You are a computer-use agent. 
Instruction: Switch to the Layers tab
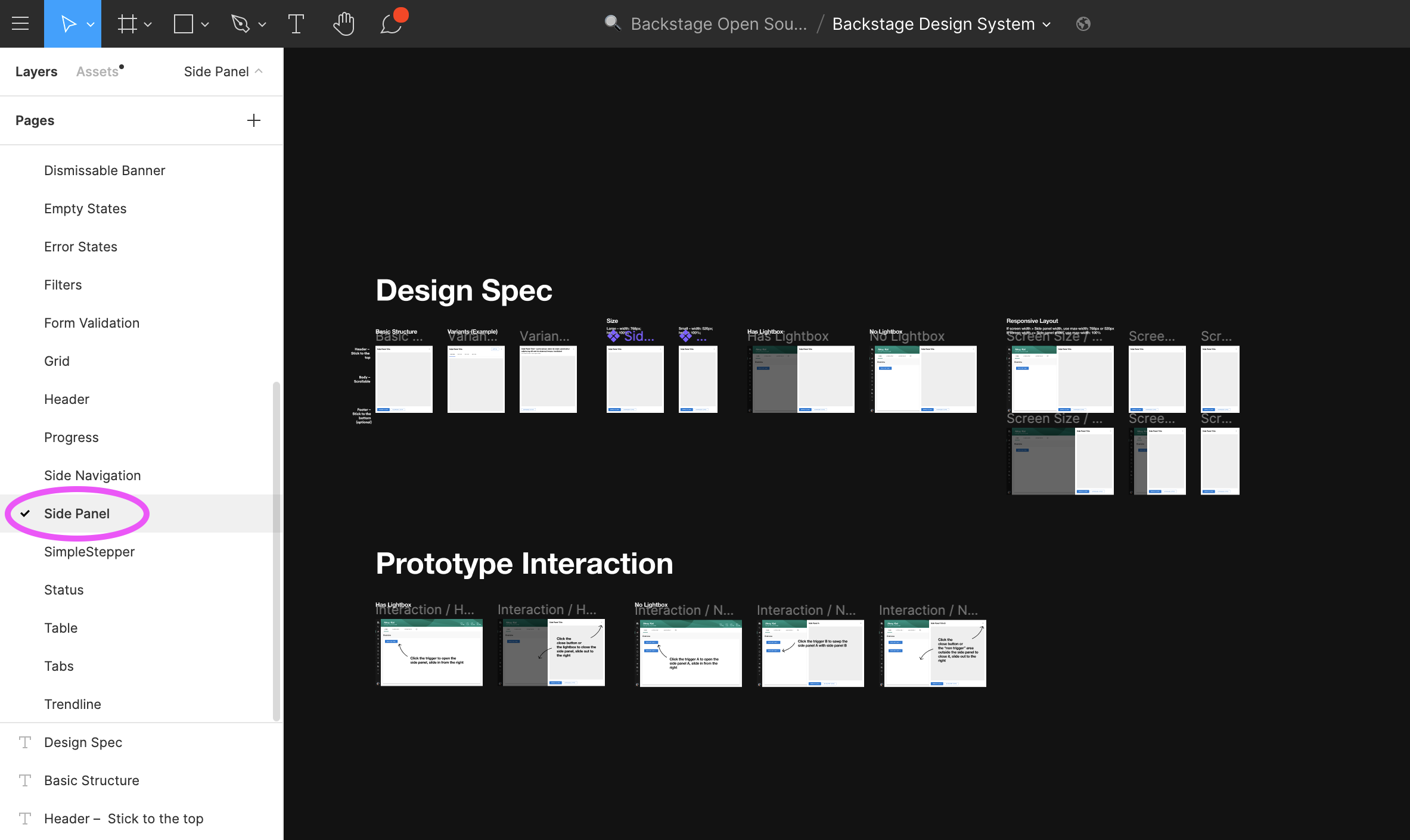click(36, 71)
